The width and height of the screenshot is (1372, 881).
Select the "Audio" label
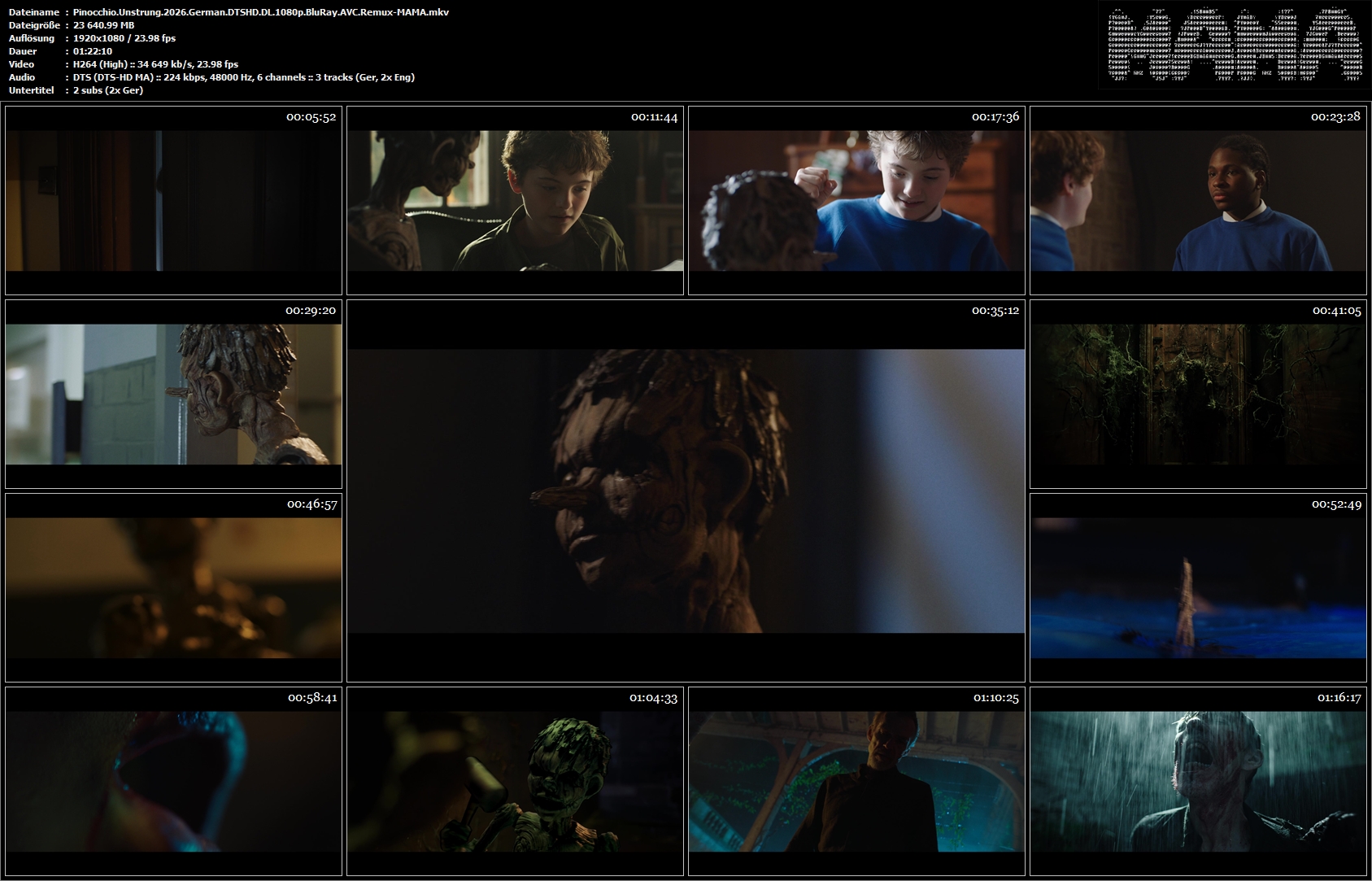click(22, 77)
